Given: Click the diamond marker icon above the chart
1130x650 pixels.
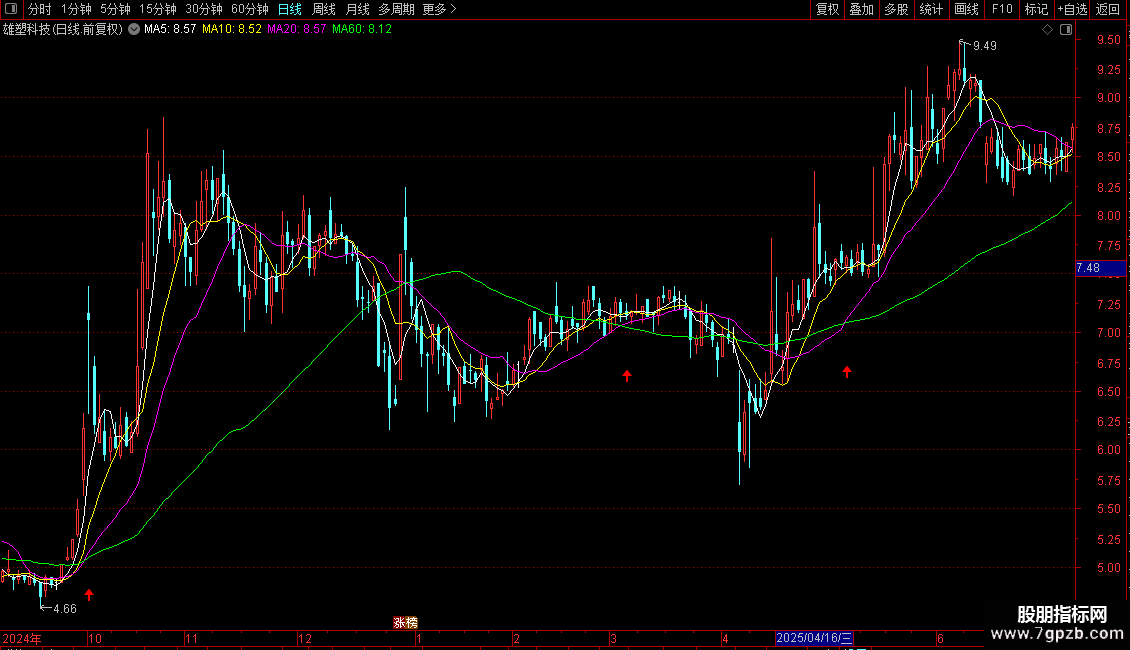Looking at the screenshot, I should coord(1048,30).
